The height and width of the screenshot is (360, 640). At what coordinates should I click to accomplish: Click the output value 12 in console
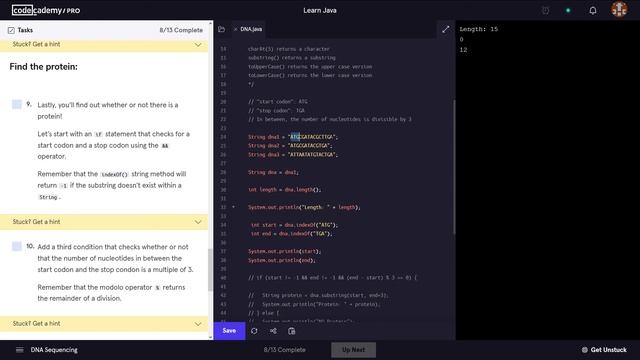pos(463,50)
